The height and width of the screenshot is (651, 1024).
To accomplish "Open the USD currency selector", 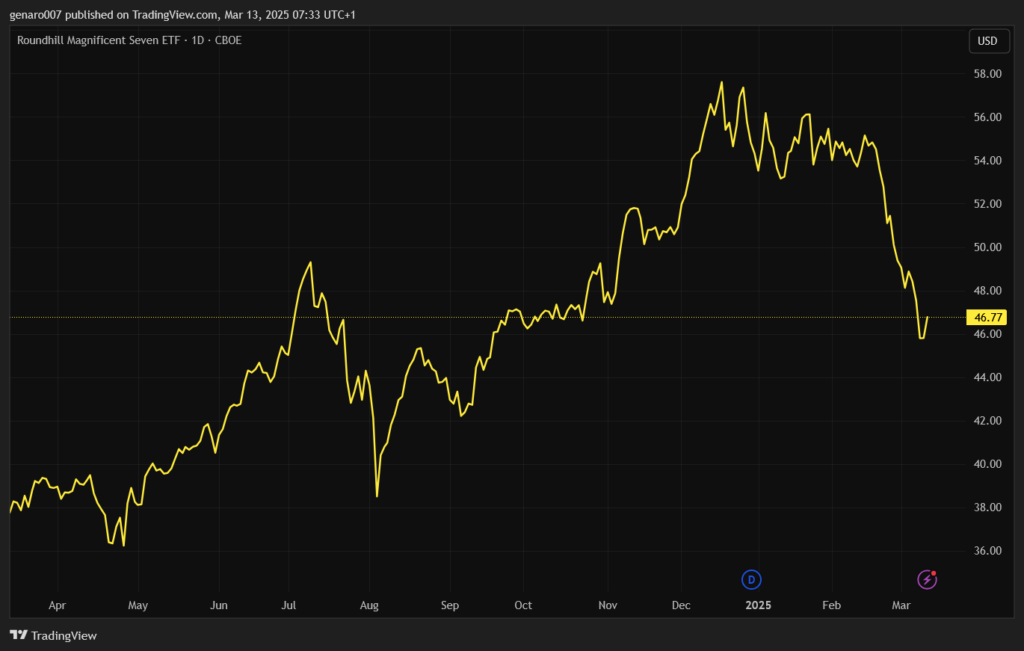I will coord(986,41).
